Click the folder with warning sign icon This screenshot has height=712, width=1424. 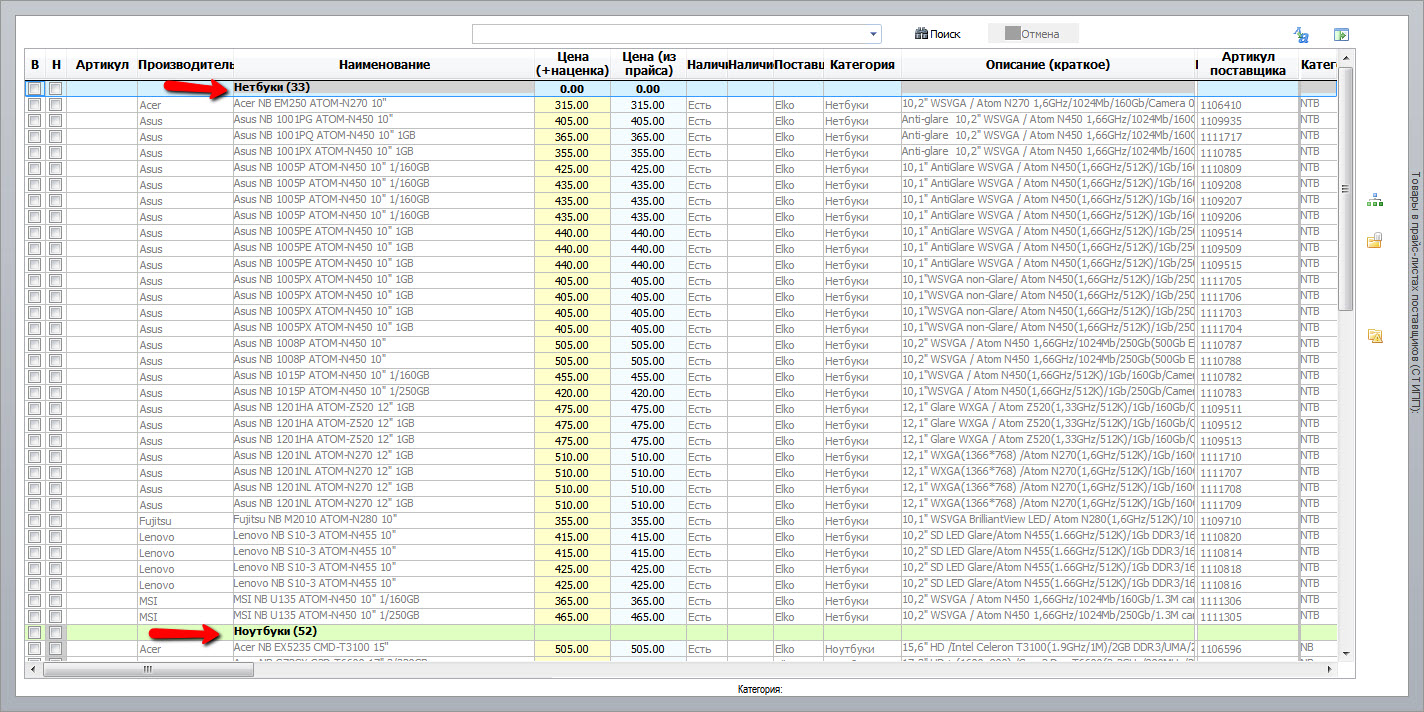[1375, 336]
